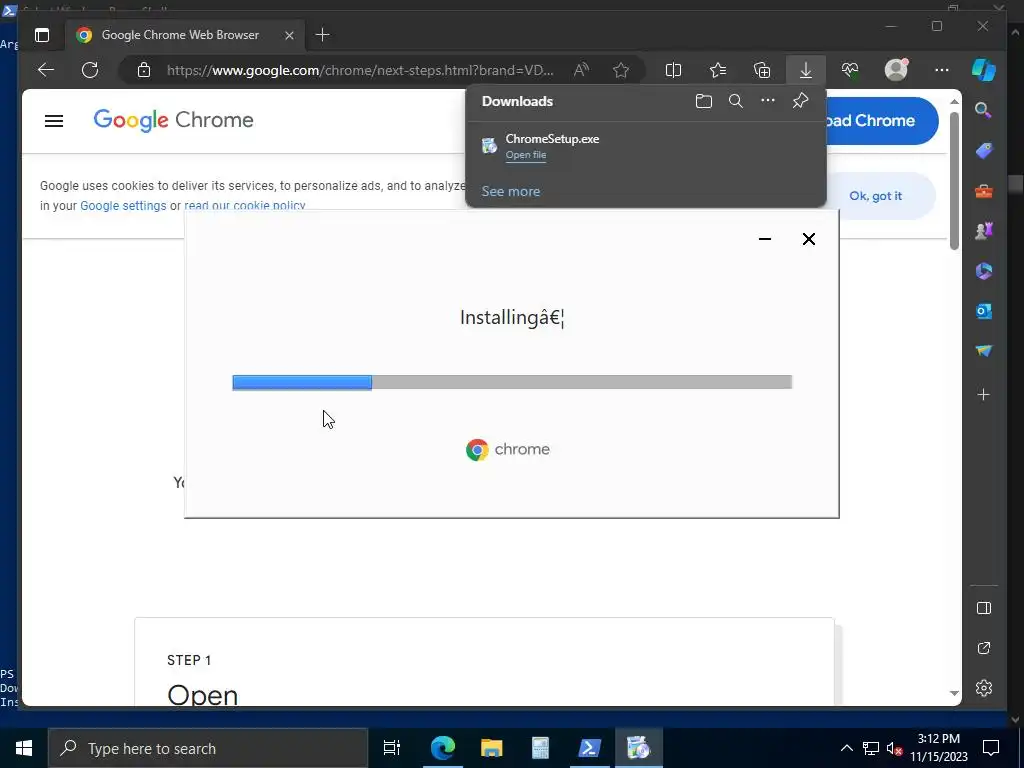Reload the page with the refresh icon
This screenshot has width=1024, height=768.
90,70
